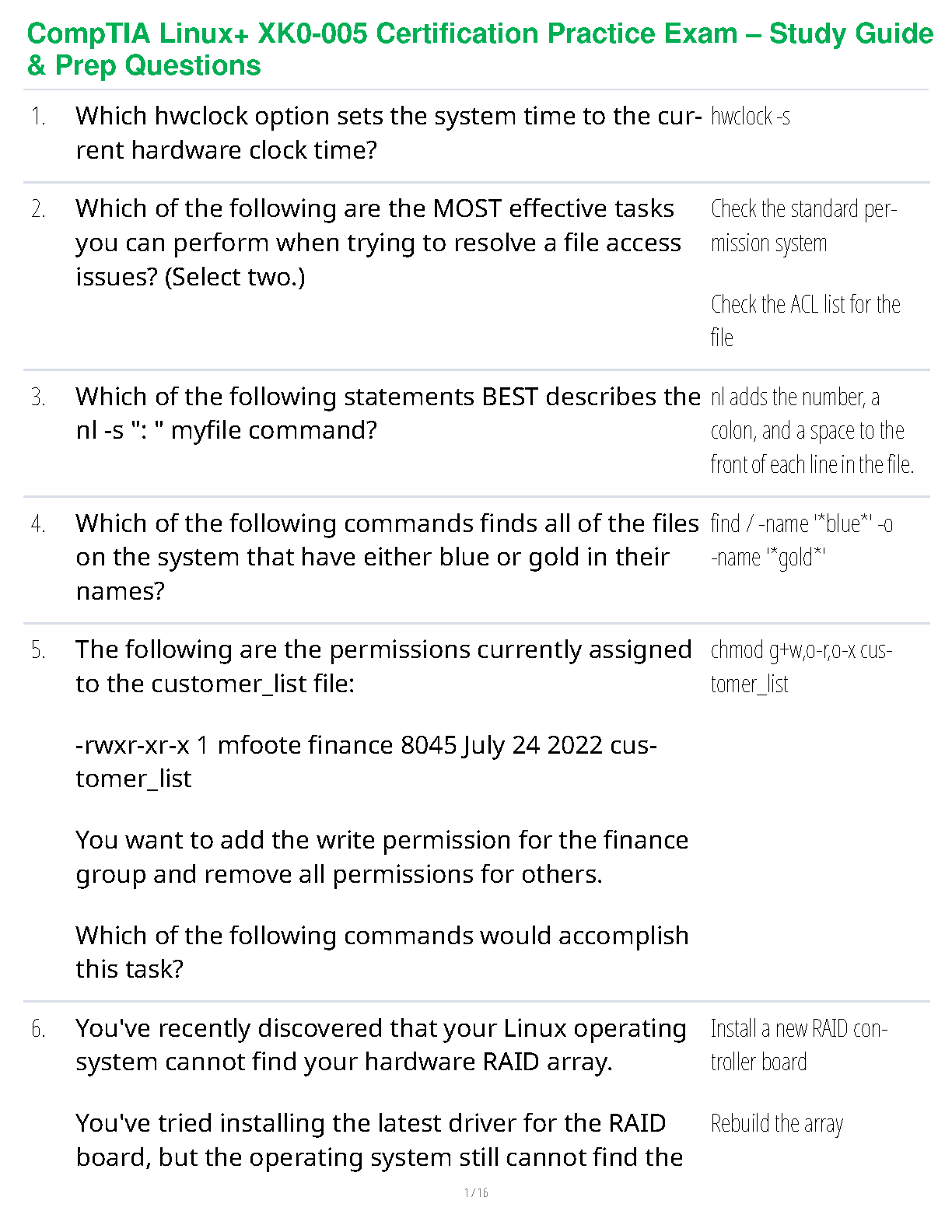
Task: Click the green study guide title heading
Action: coord(479,49)
